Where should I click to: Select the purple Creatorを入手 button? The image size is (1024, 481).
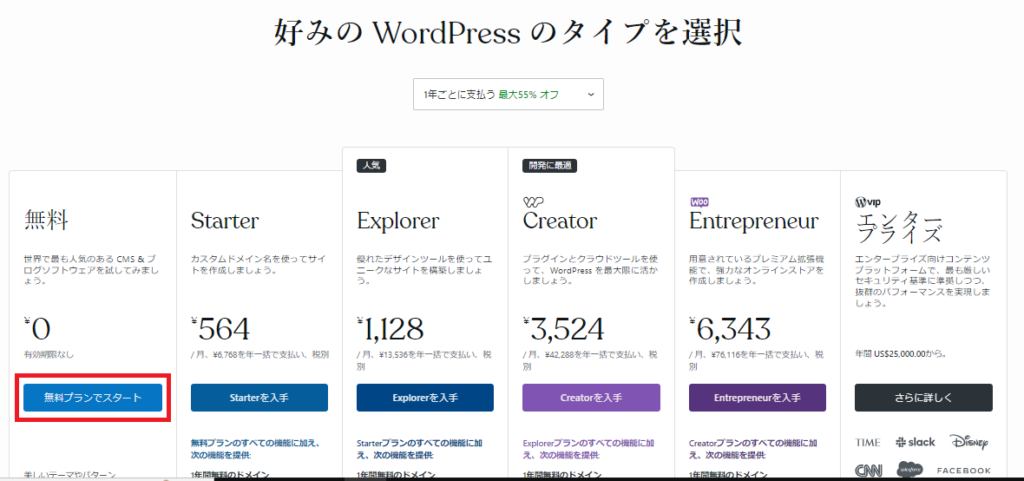591,397
